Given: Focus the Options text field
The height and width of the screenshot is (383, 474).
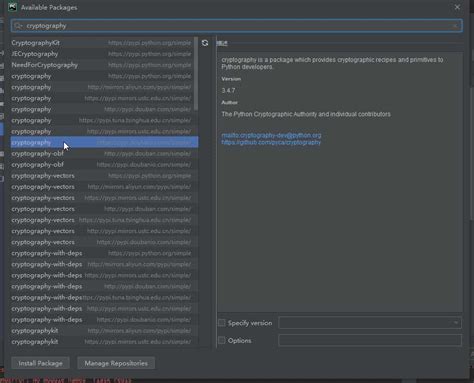Looking at the screenshot, I should (x=370, y=340).
